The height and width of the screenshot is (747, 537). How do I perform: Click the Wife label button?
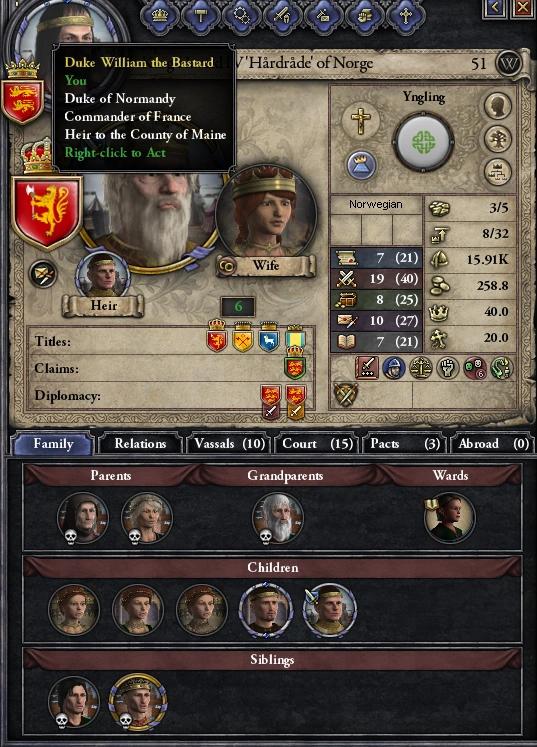click(265, 265)
